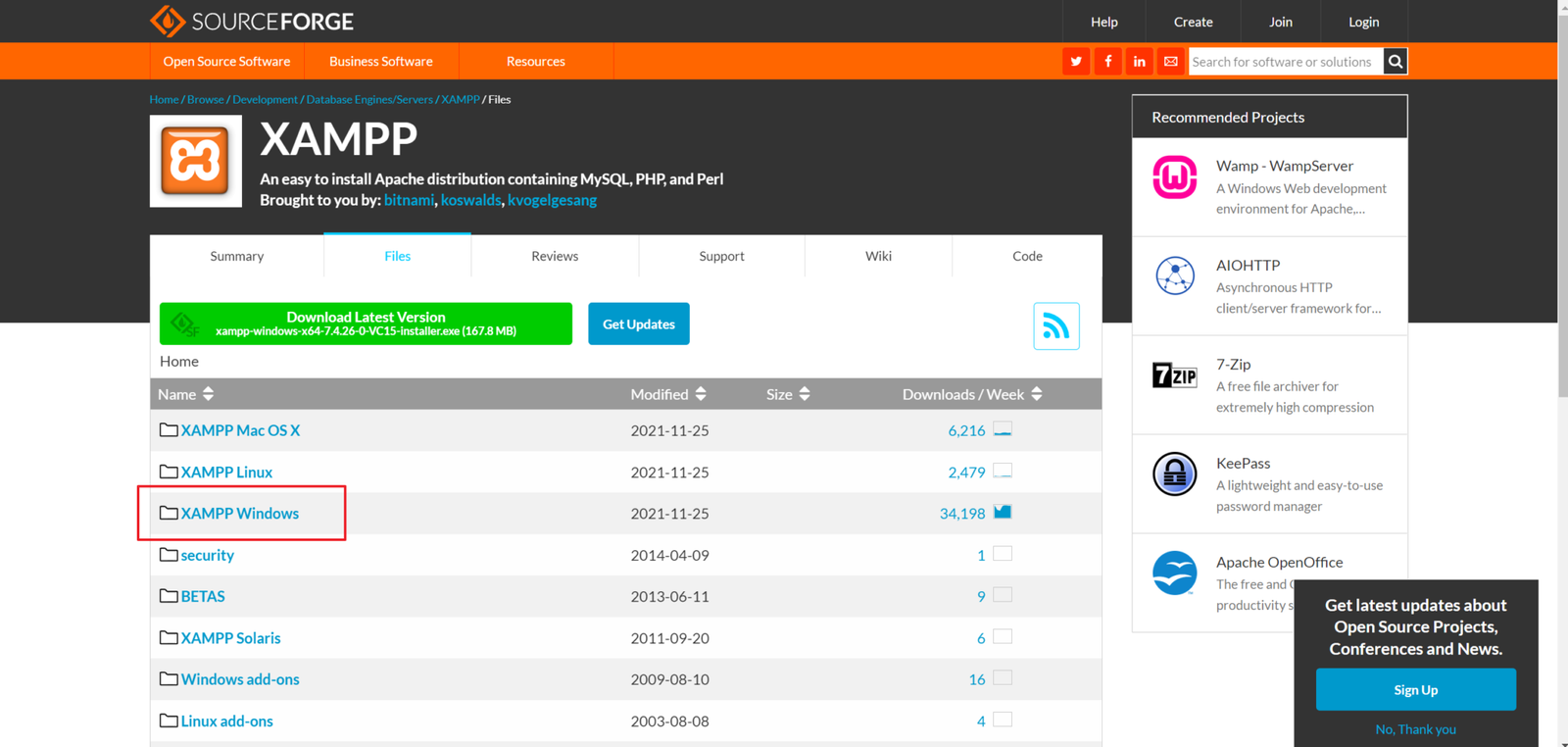Click the KeePass padlock icon
1568x747 pixels.
[x=1174, y=474]
